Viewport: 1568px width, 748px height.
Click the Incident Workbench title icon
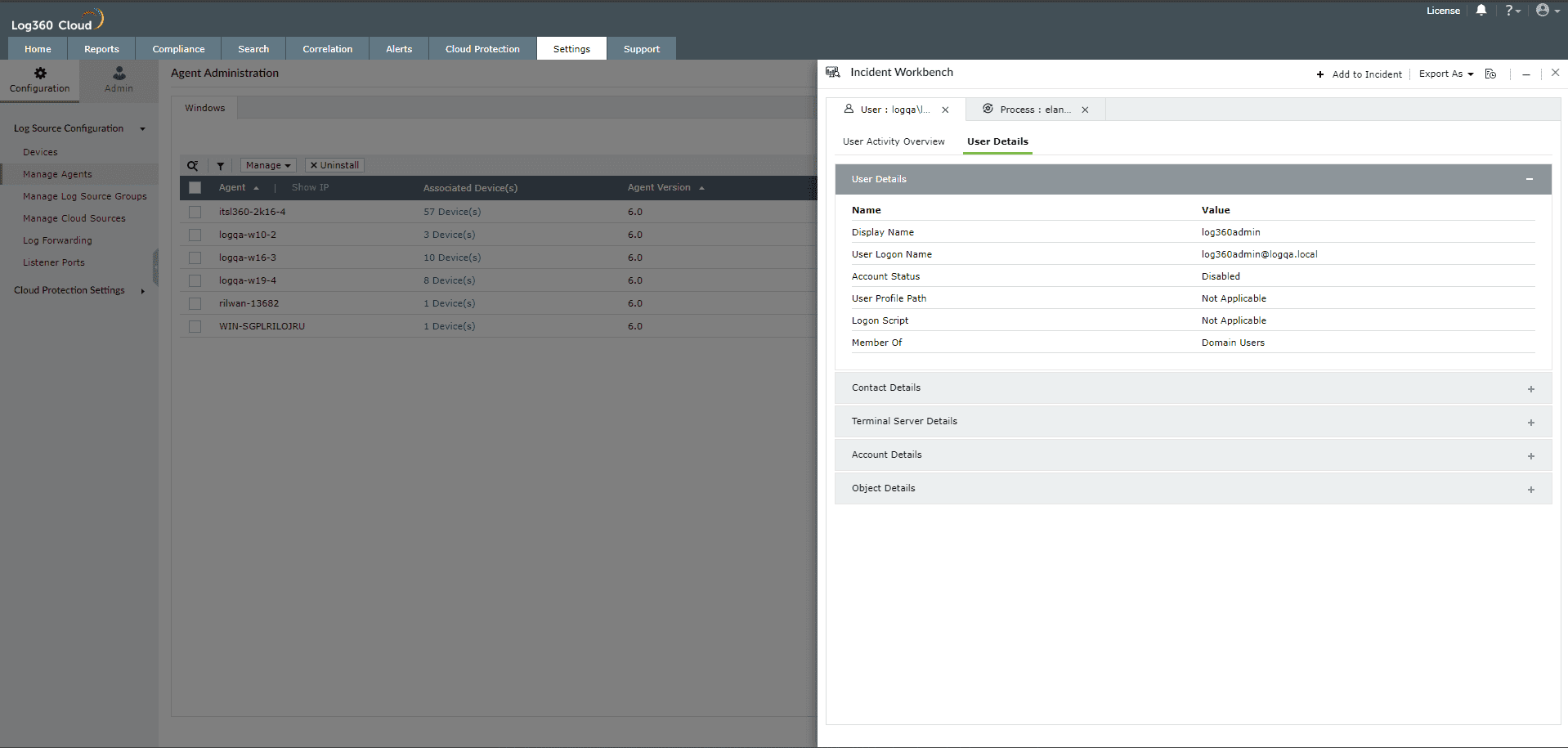point(833,72)
